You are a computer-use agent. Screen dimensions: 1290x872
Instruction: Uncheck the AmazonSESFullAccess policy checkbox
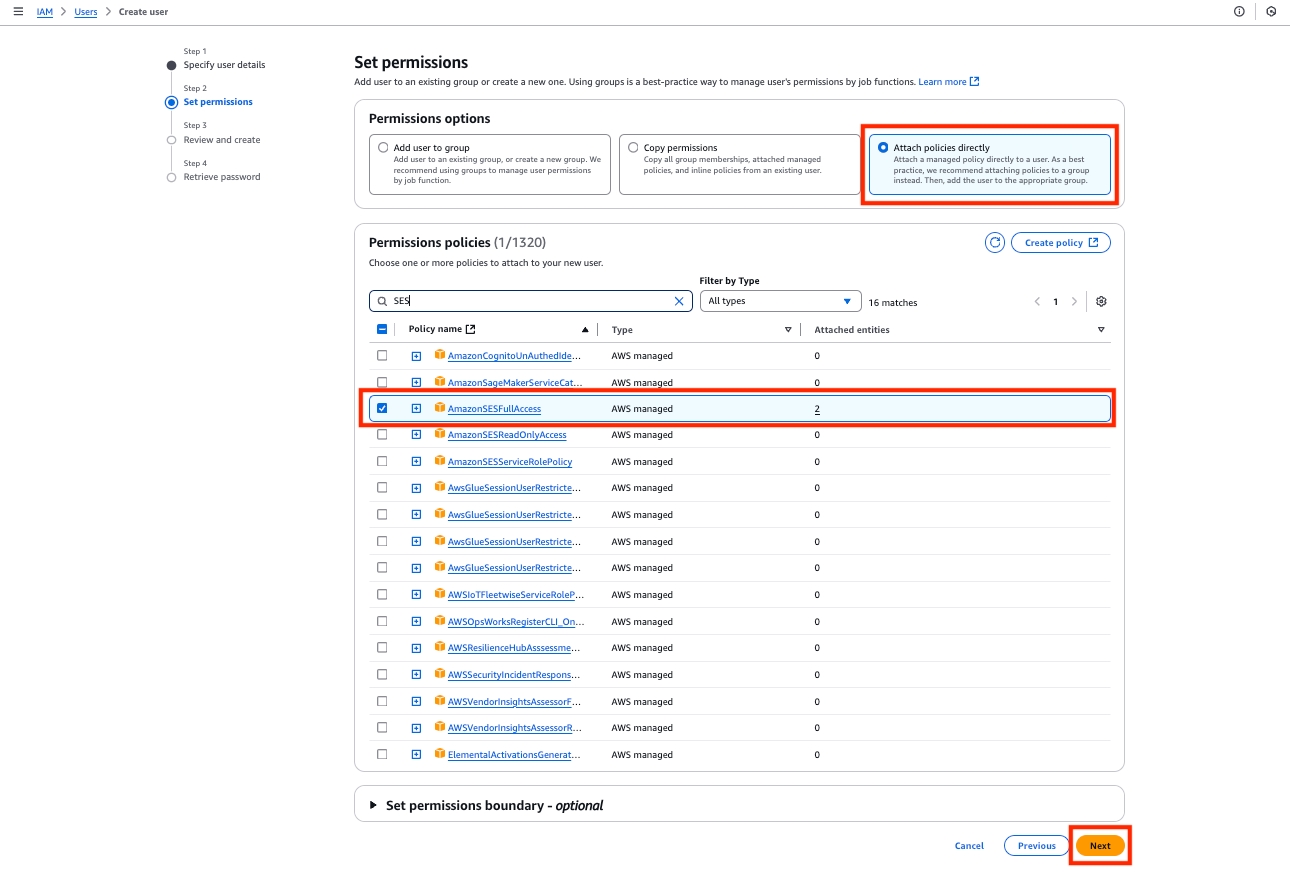pos(382,409)
